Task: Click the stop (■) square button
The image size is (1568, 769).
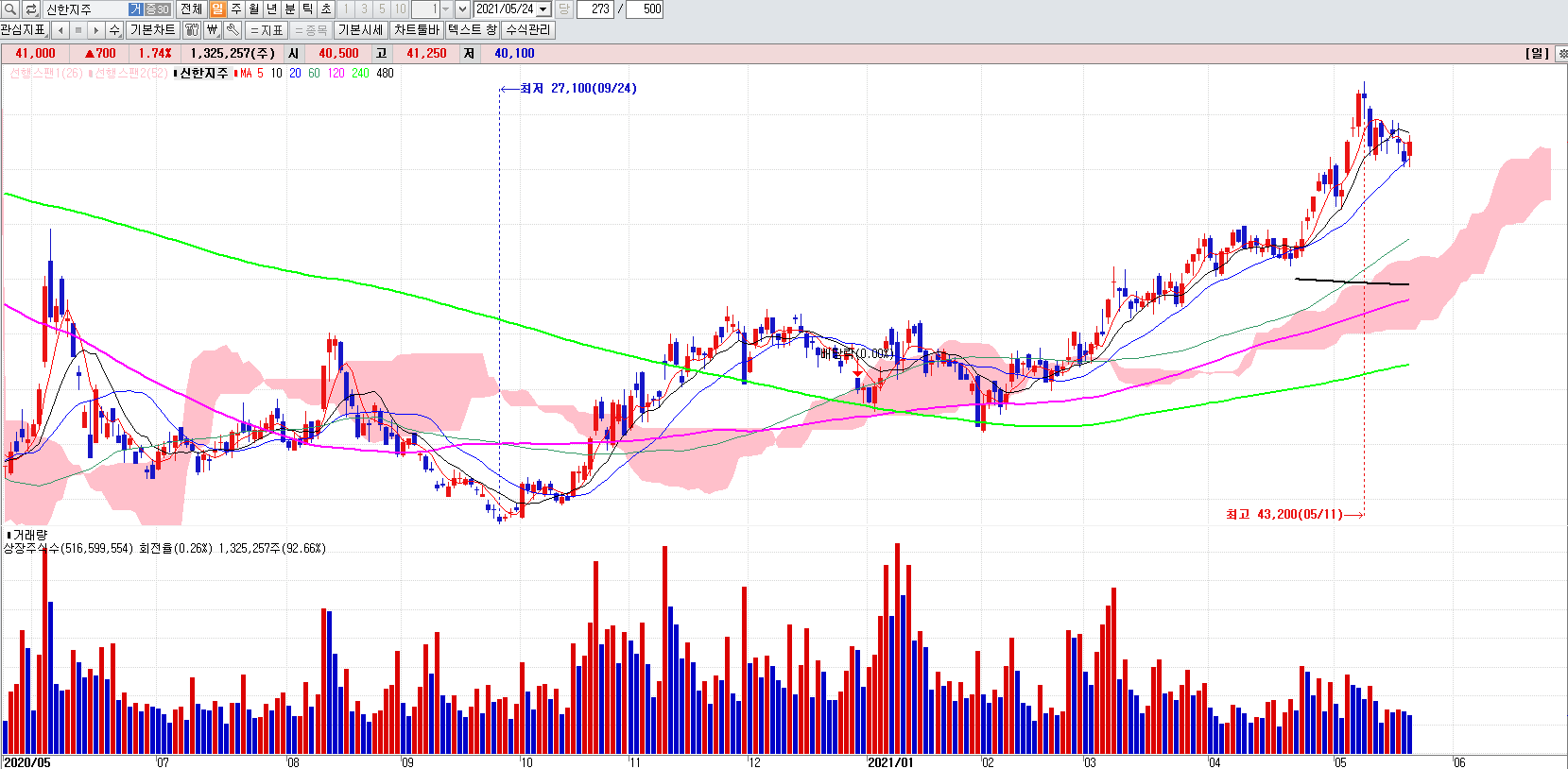Action: coord(78,29)
